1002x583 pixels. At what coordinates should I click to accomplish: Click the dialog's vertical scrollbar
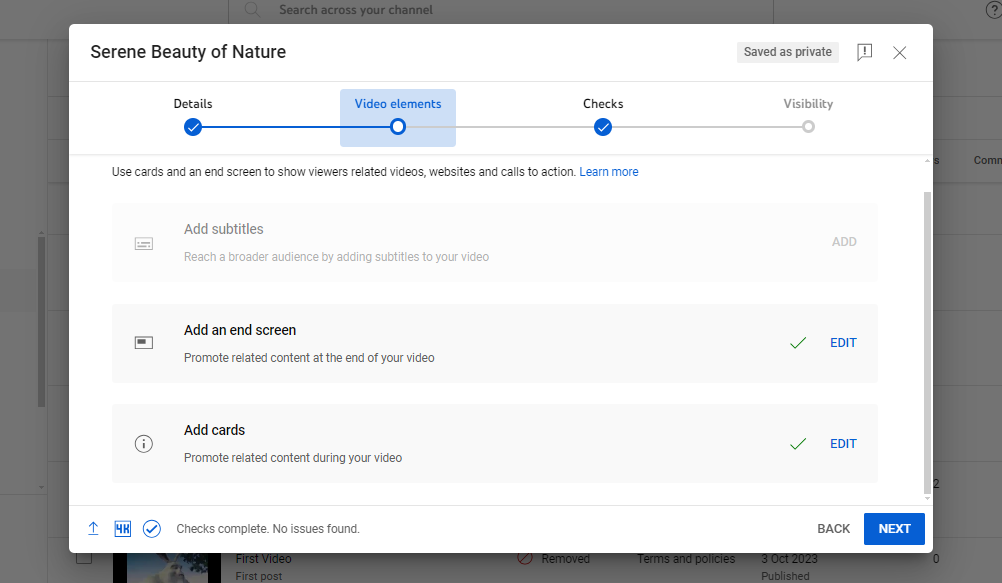point(927,342)
